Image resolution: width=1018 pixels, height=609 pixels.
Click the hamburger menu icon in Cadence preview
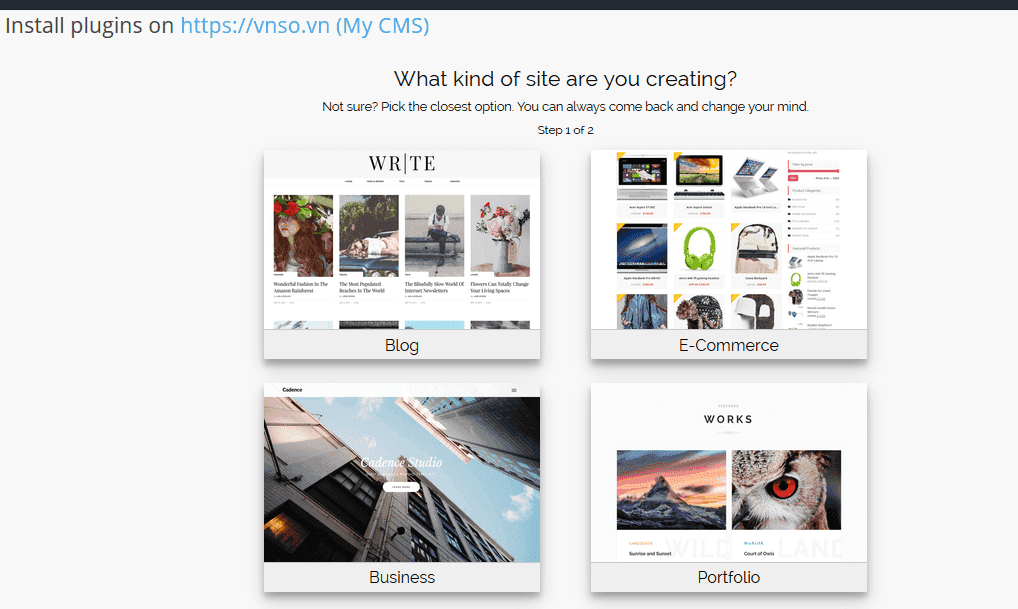(x=514, y=390)
